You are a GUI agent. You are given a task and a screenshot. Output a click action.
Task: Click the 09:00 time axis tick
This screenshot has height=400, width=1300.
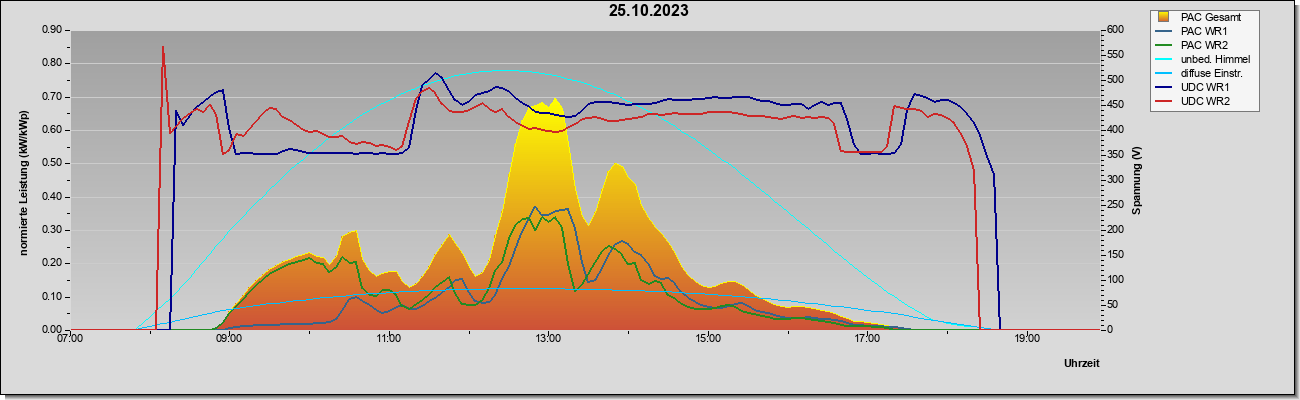[230, 338]
